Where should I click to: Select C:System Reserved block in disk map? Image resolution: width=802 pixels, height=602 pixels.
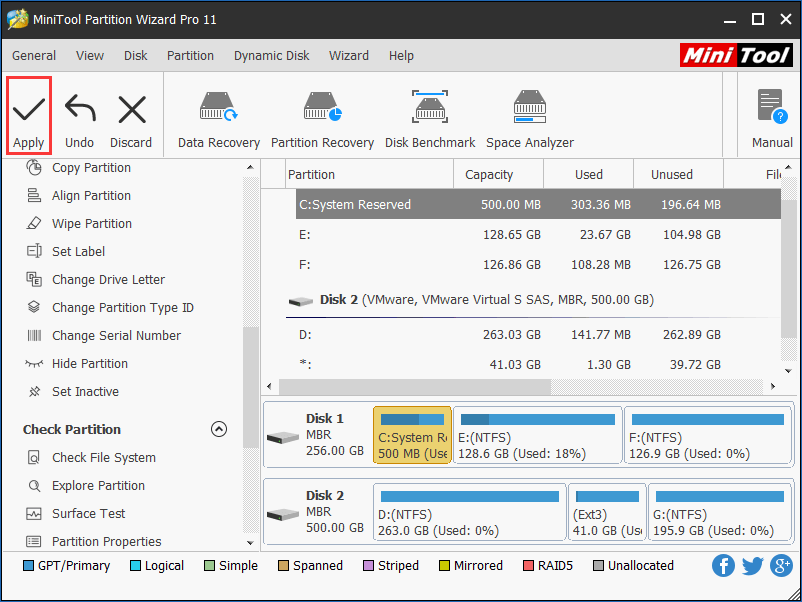tap(412, 435)
